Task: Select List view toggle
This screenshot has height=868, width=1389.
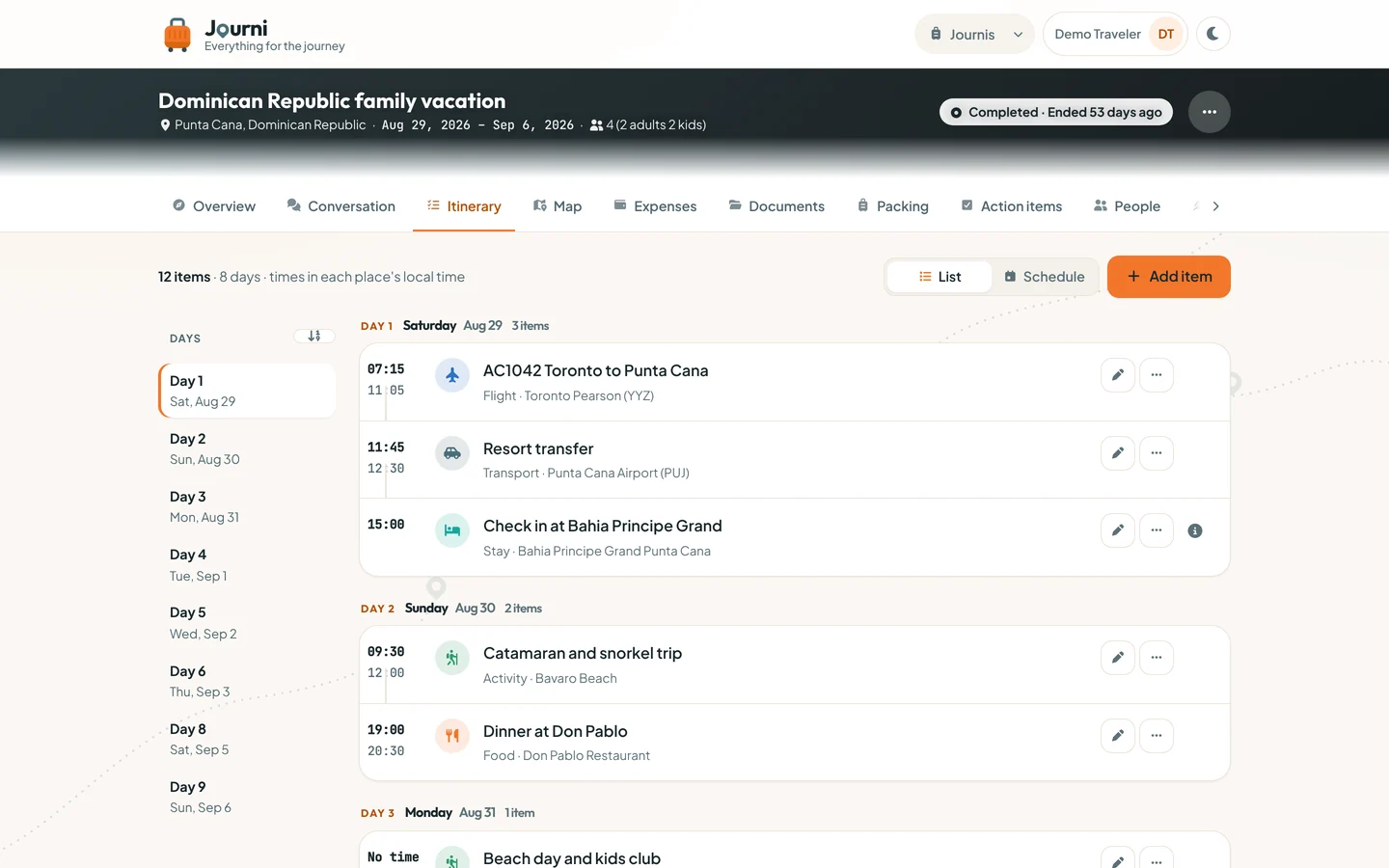Action: (x=940, y=277)
